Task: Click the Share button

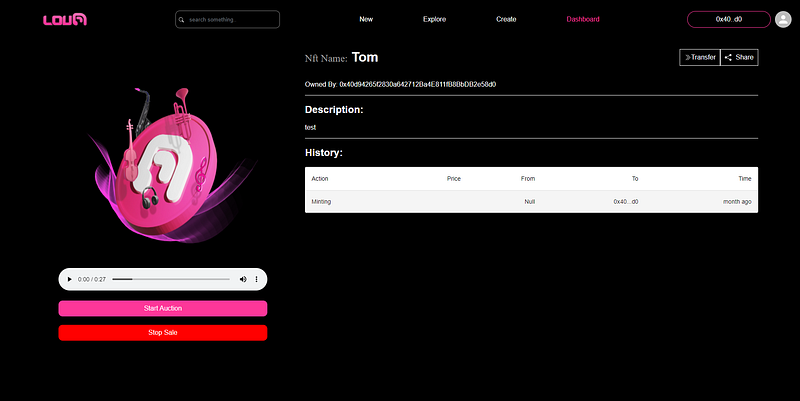Action: tap(739, 57)
